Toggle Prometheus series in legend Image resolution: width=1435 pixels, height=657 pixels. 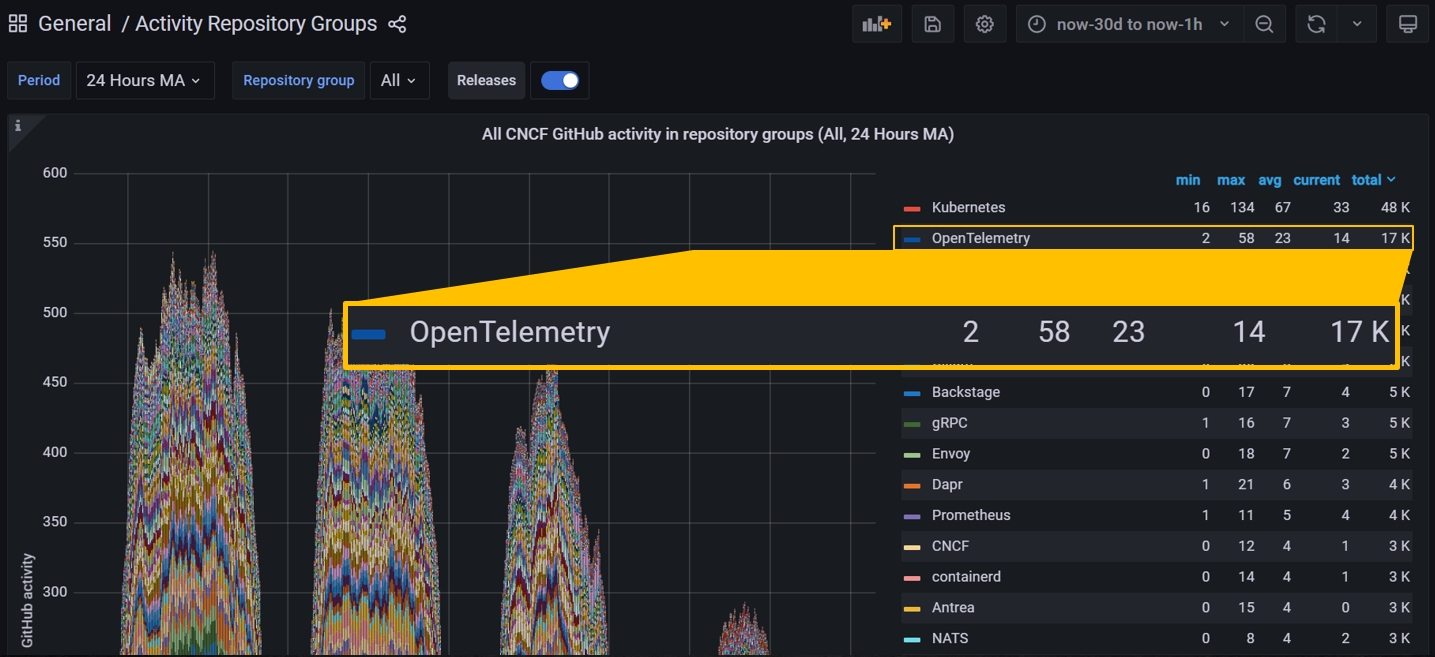[x=971, y=515]
